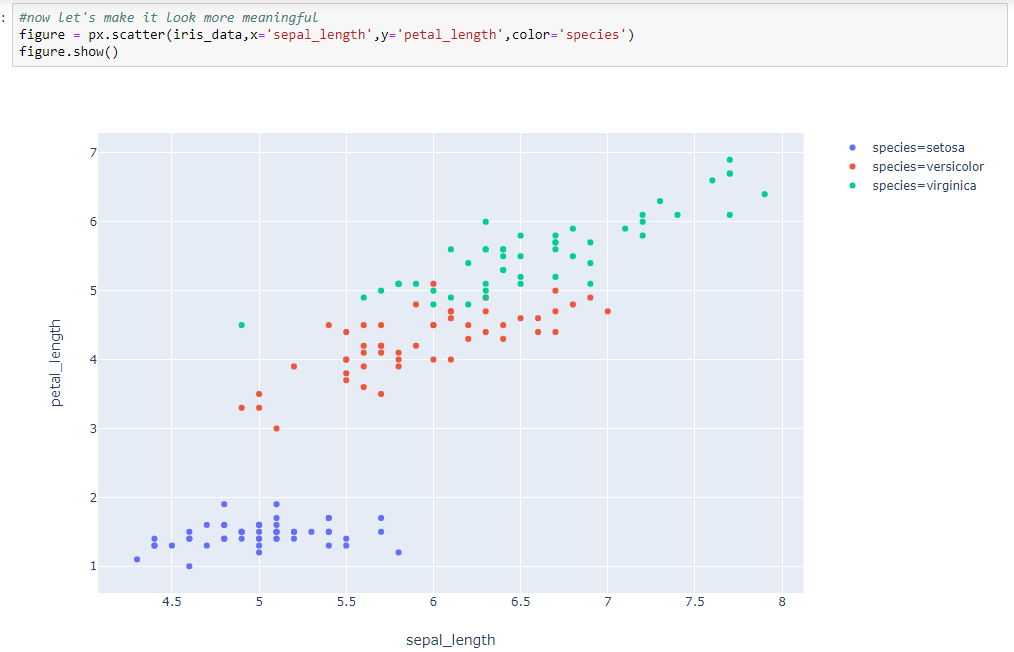Click the petal_length y-axis title
The image size is (1014, 652).
tap(57, 361)
